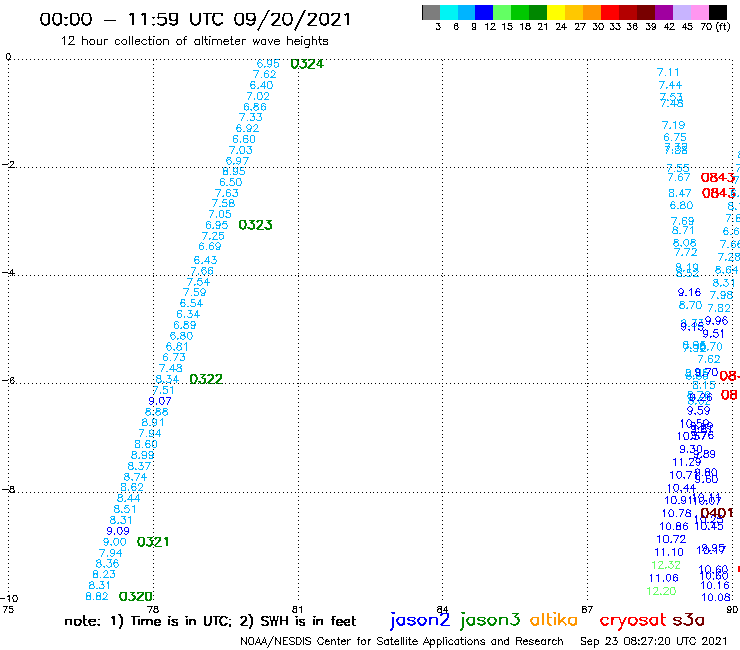Click the blue wave height 9.07
This screenshot has height=650, width=740.
160,401
